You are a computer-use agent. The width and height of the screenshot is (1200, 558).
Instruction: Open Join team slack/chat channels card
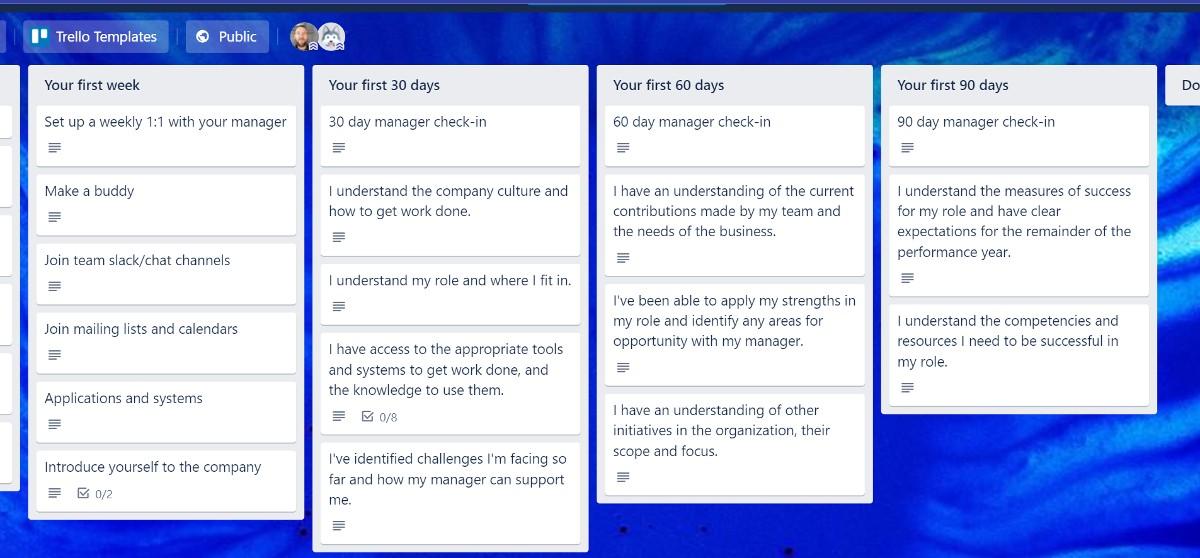(137, 260)
